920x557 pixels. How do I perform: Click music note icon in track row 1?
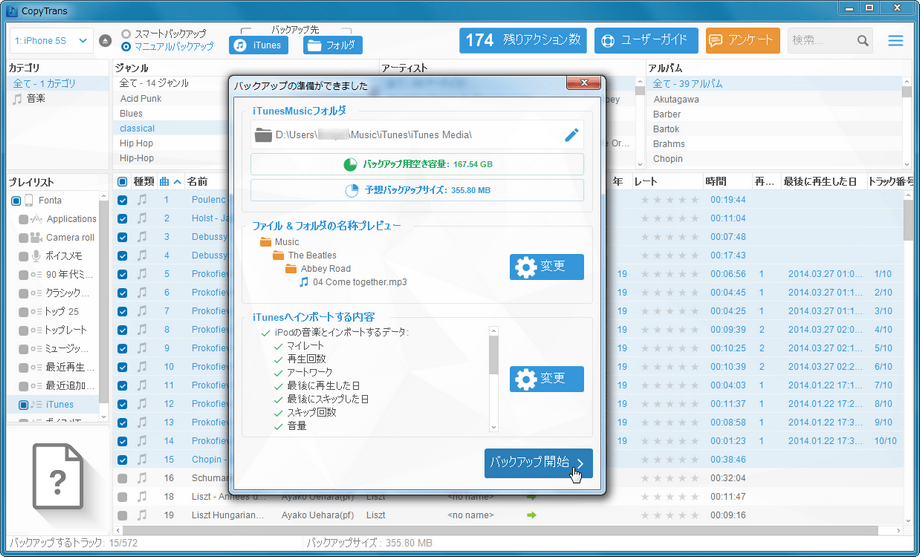[142, 200]
